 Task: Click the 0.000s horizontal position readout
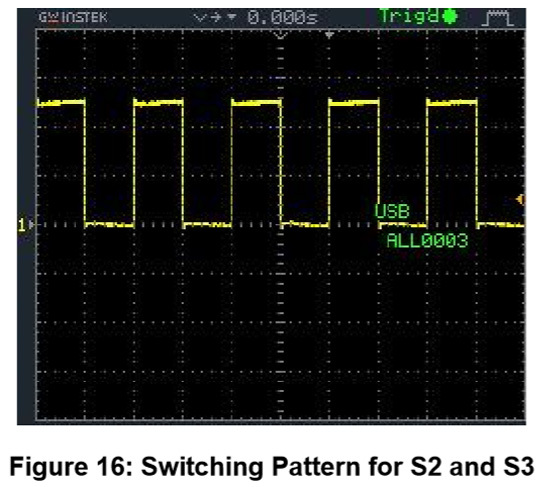click(x=283, y=18)
